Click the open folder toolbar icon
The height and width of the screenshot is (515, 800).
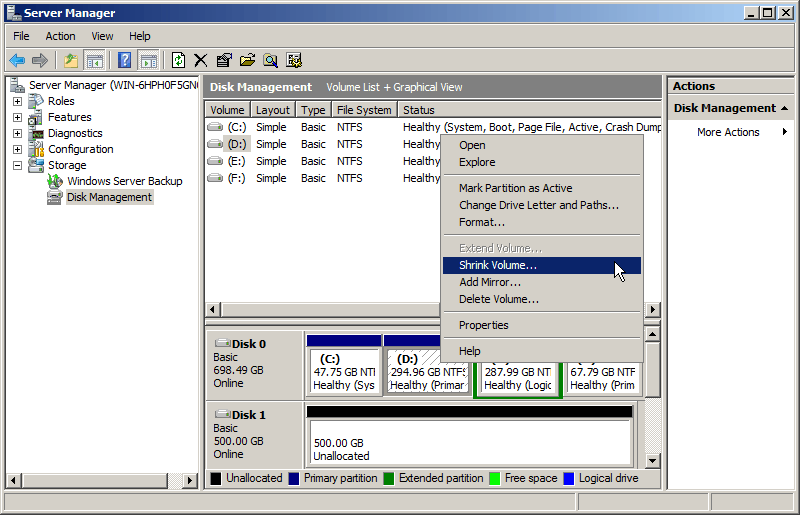[x=247, y=60]
